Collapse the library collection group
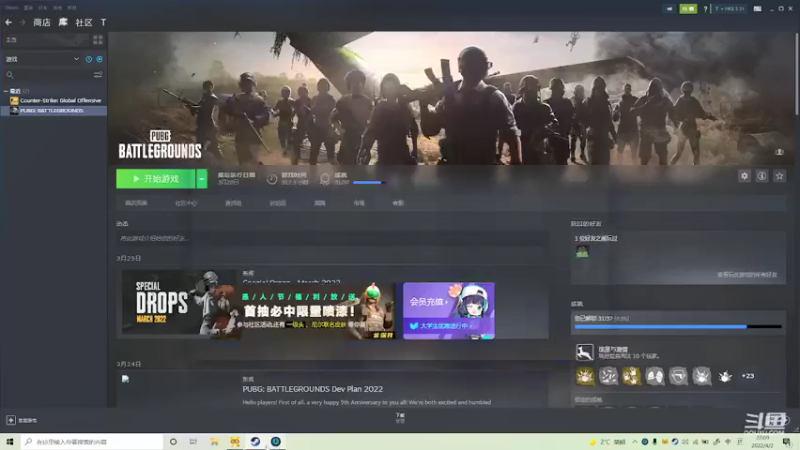Image resolution: width=800 pixels, height=450 pixels. tap(6, 91)
